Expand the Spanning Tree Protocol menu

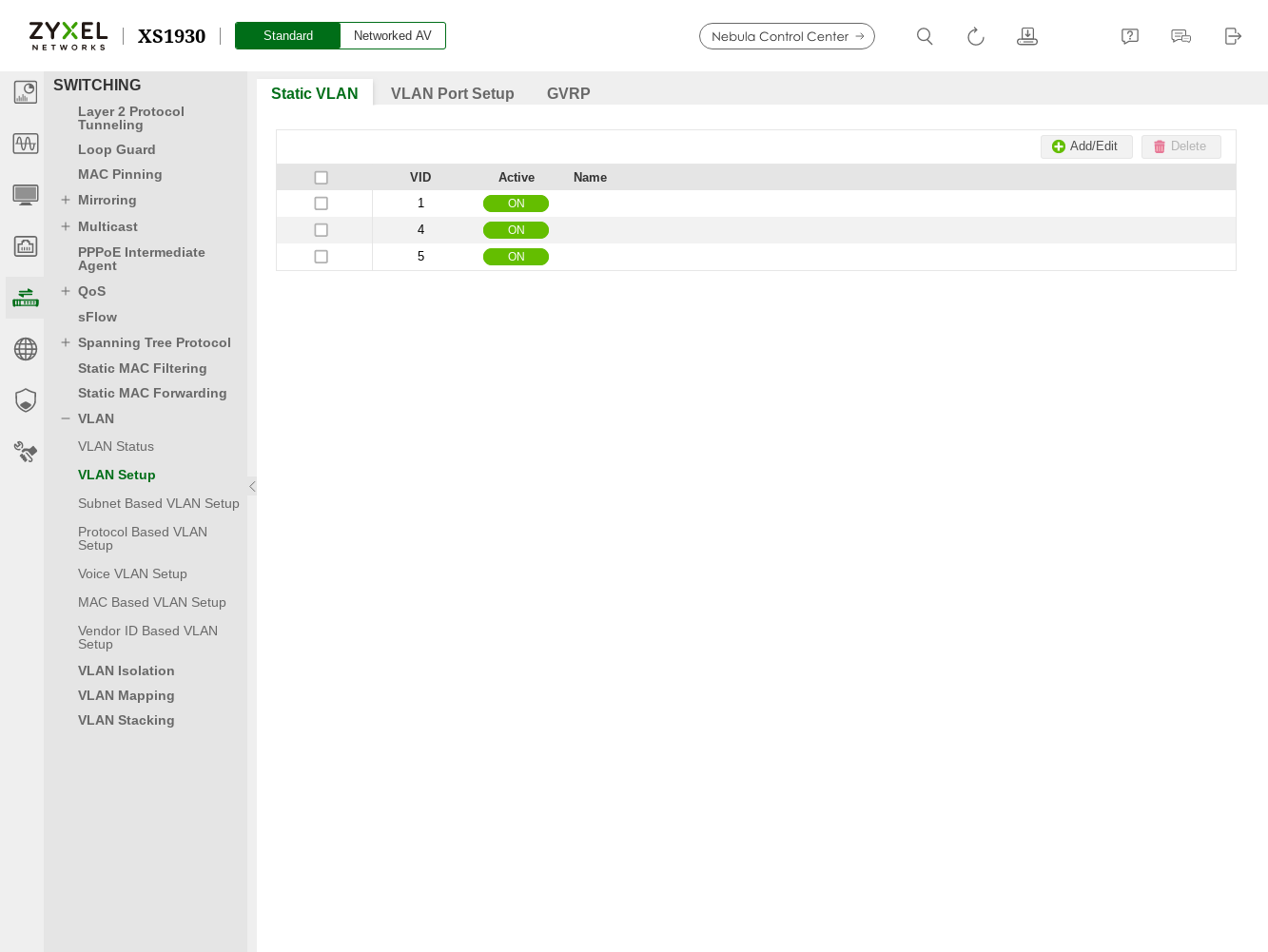pyautogui.click(x=65, y=342)
